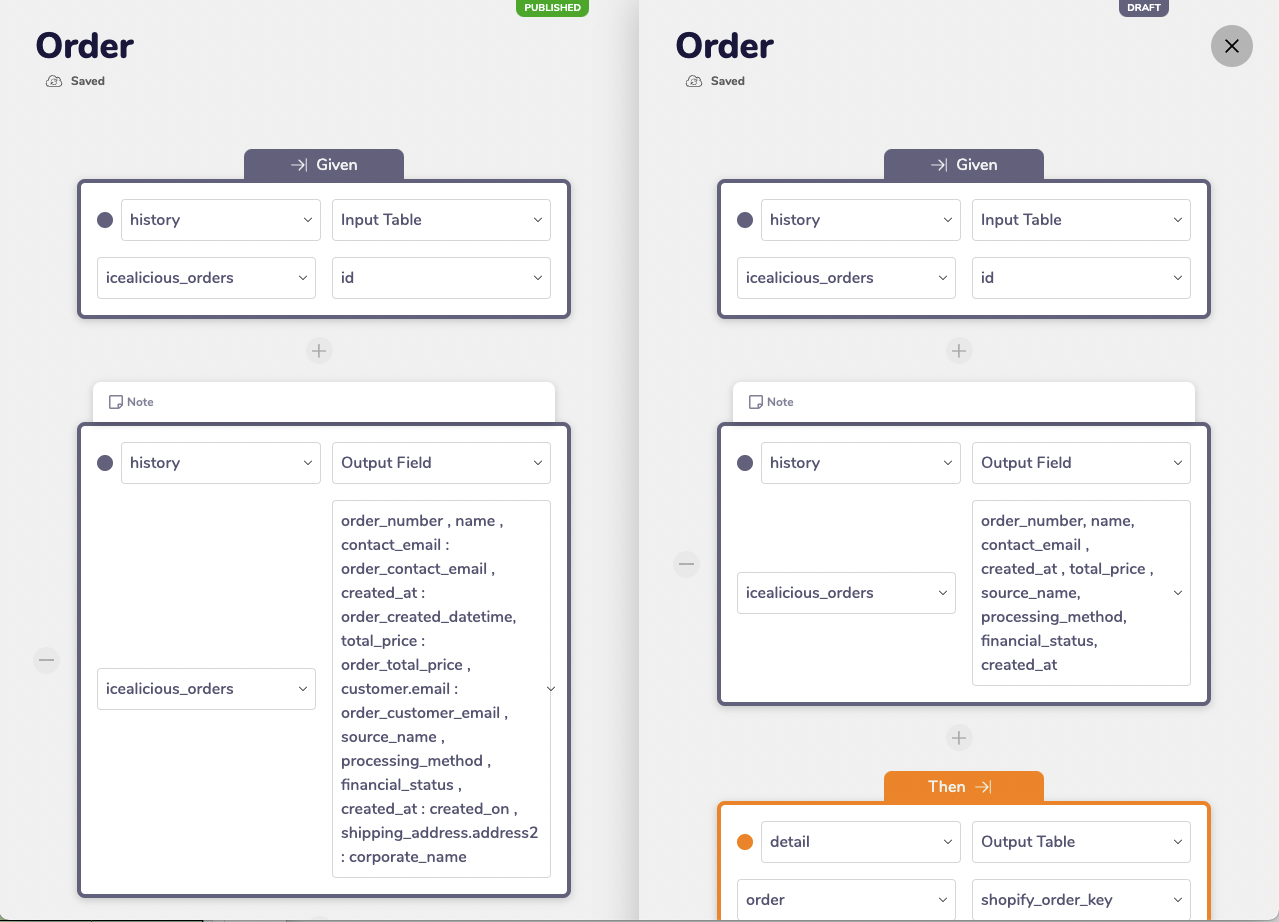Click the DRAFT status badge
1279x922 pixels.
tap(1144, 8)
